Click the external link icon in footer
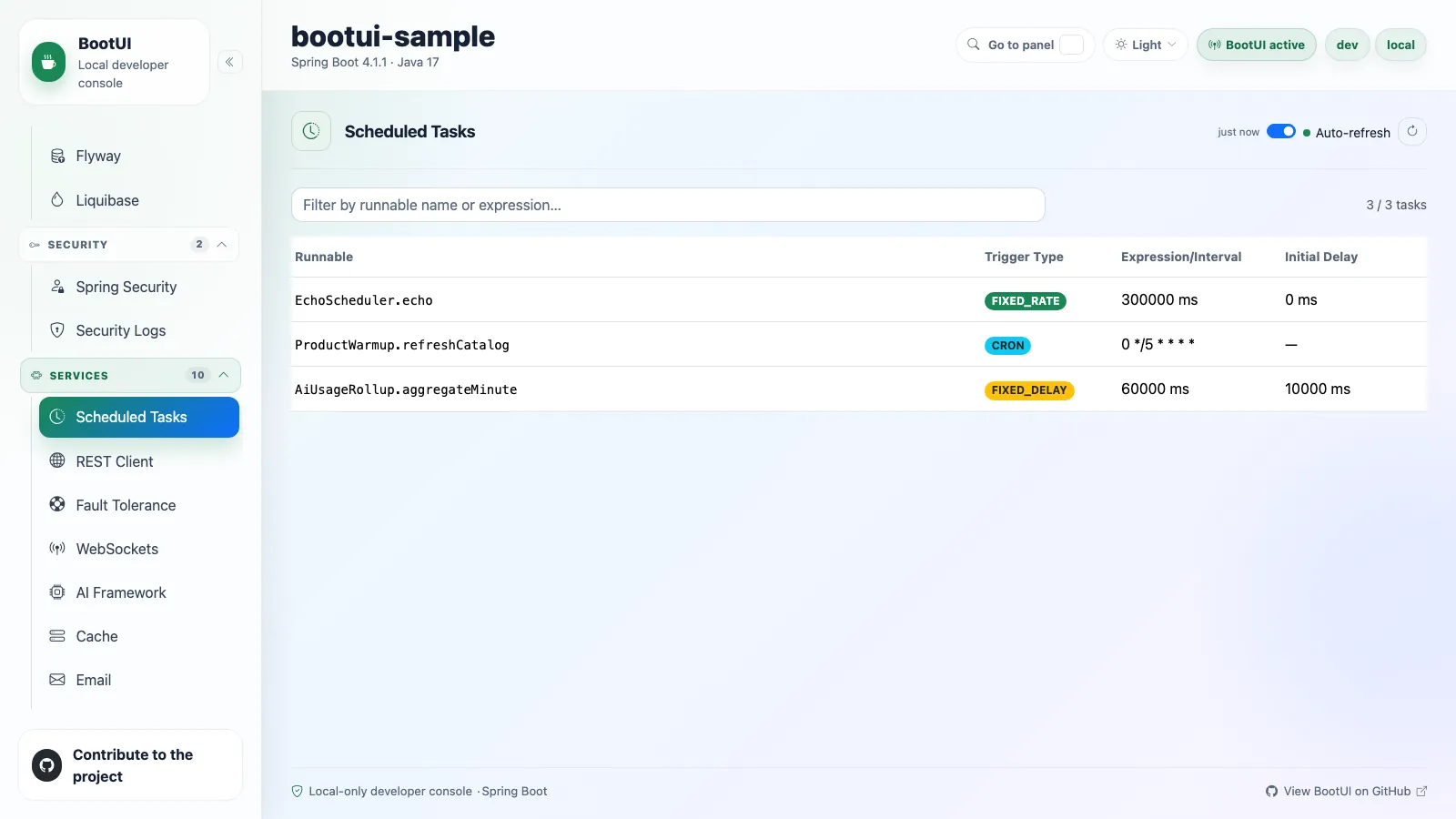 (x=1421, y=791)
